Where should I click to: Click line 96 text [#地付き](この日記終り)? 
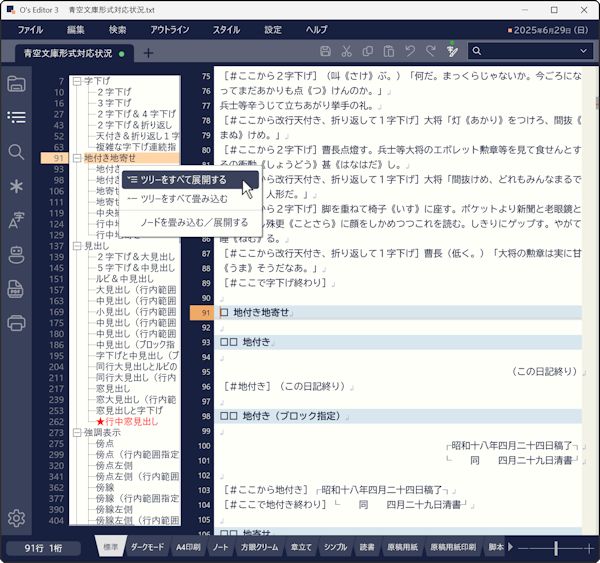284,387
